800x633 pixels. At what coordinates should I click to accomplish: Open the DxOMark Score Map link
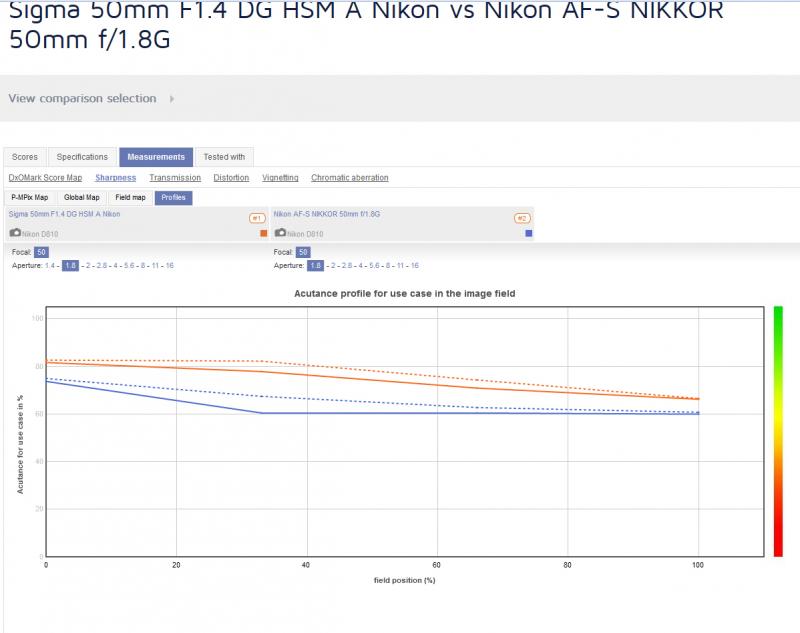point(45,178)
